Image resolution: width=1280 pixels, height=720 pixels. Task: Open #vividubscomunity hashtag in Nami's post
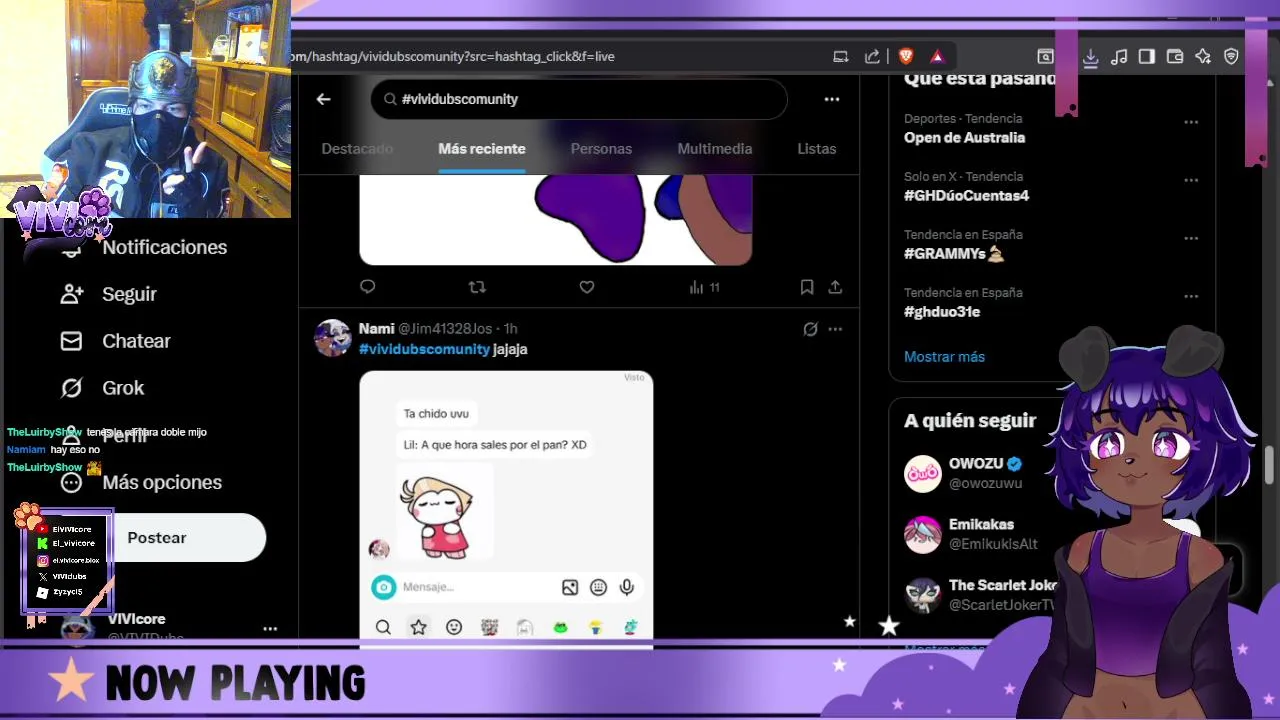[x=424, y=349]
